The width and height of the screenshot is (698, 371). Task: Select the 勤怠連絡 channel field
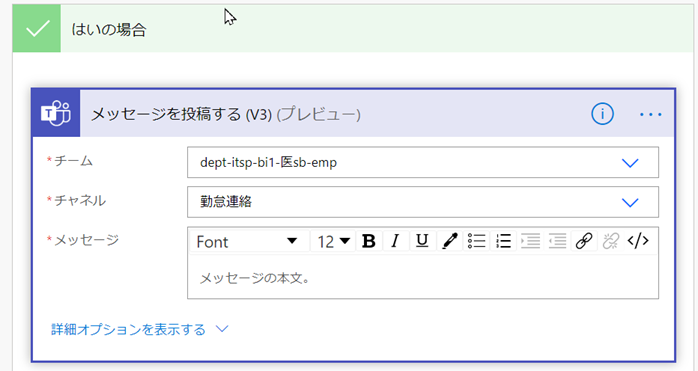click(423, 202)
